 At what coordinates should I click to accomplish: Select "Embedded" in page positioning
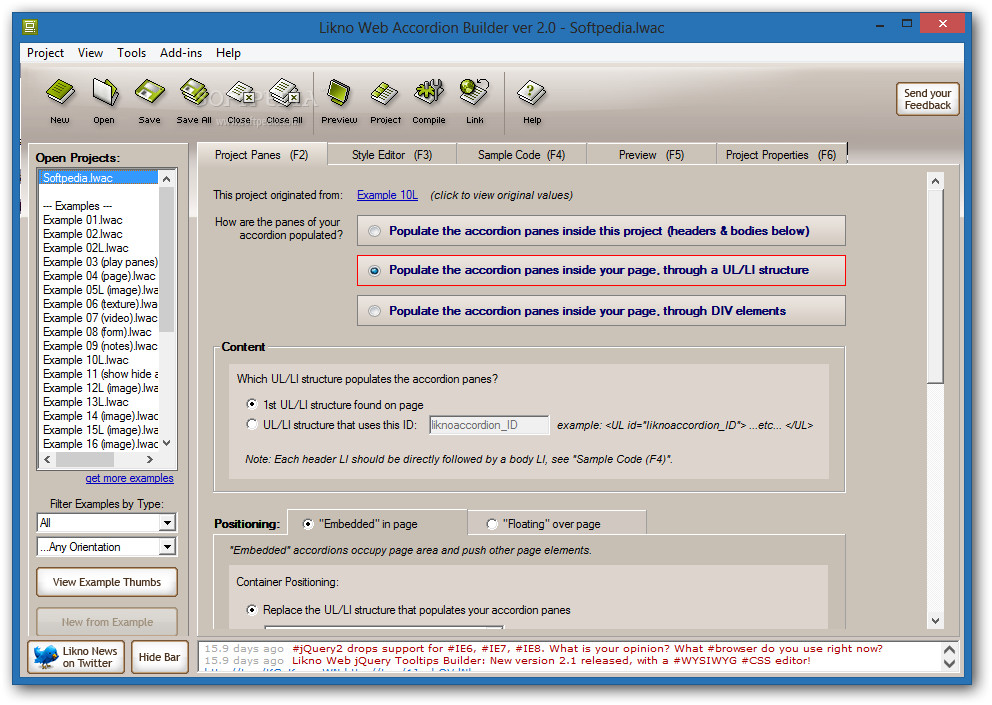308,523
